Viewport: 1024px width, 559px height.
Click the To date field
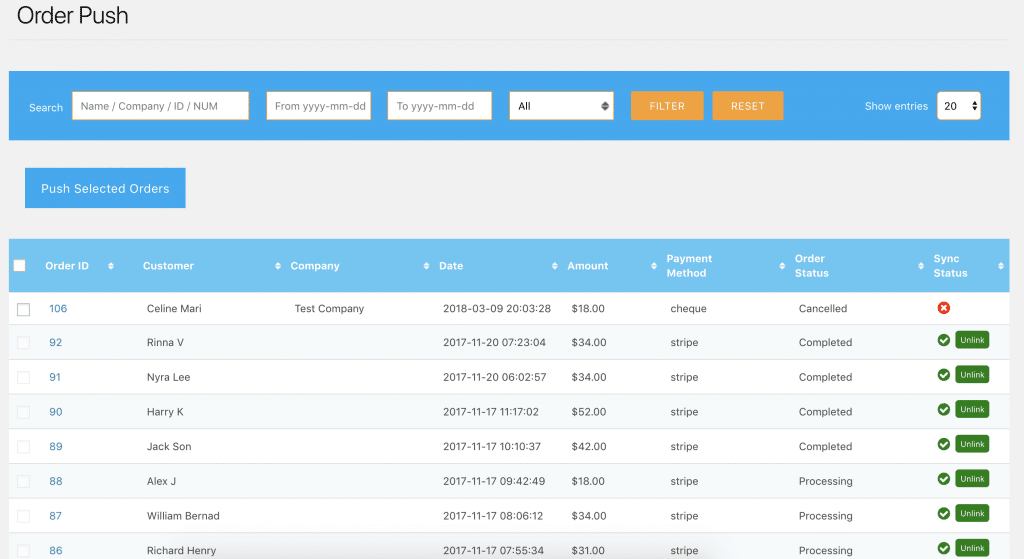pyautogui.click(x=440, y=106)
